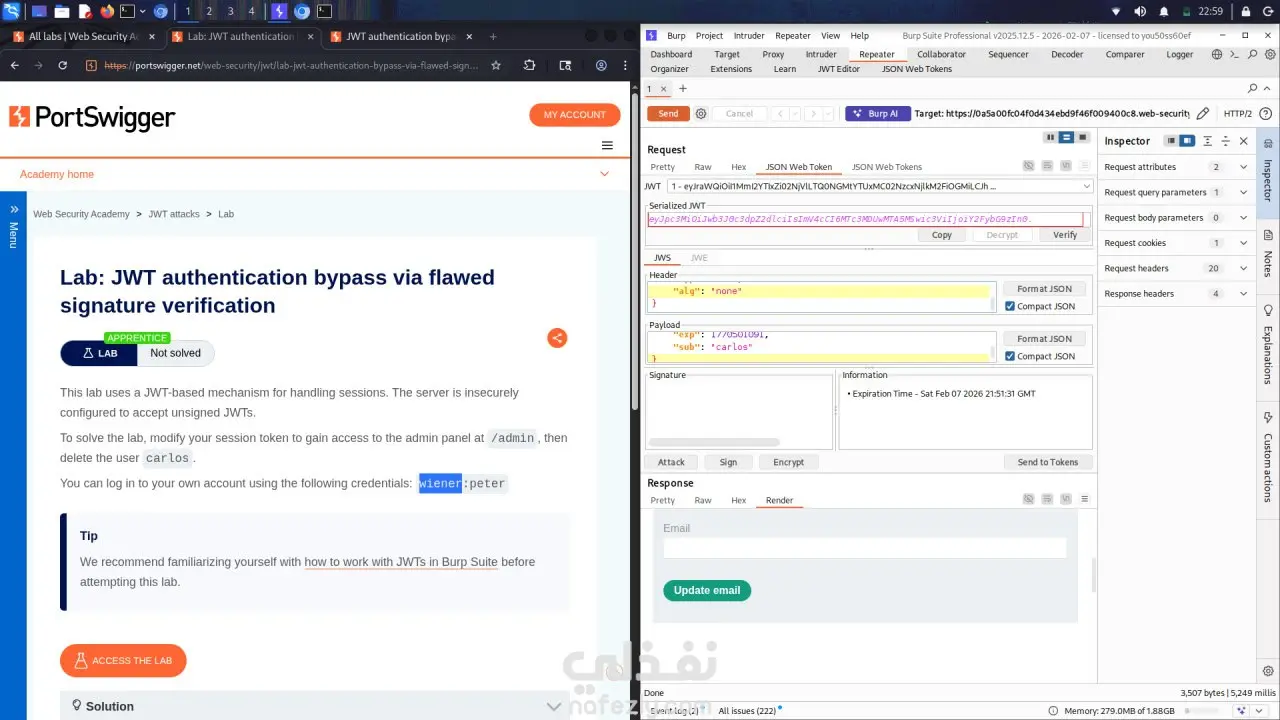Go back in Repeater request history
Screen dimensions: 1280x720
pos(781,114)
